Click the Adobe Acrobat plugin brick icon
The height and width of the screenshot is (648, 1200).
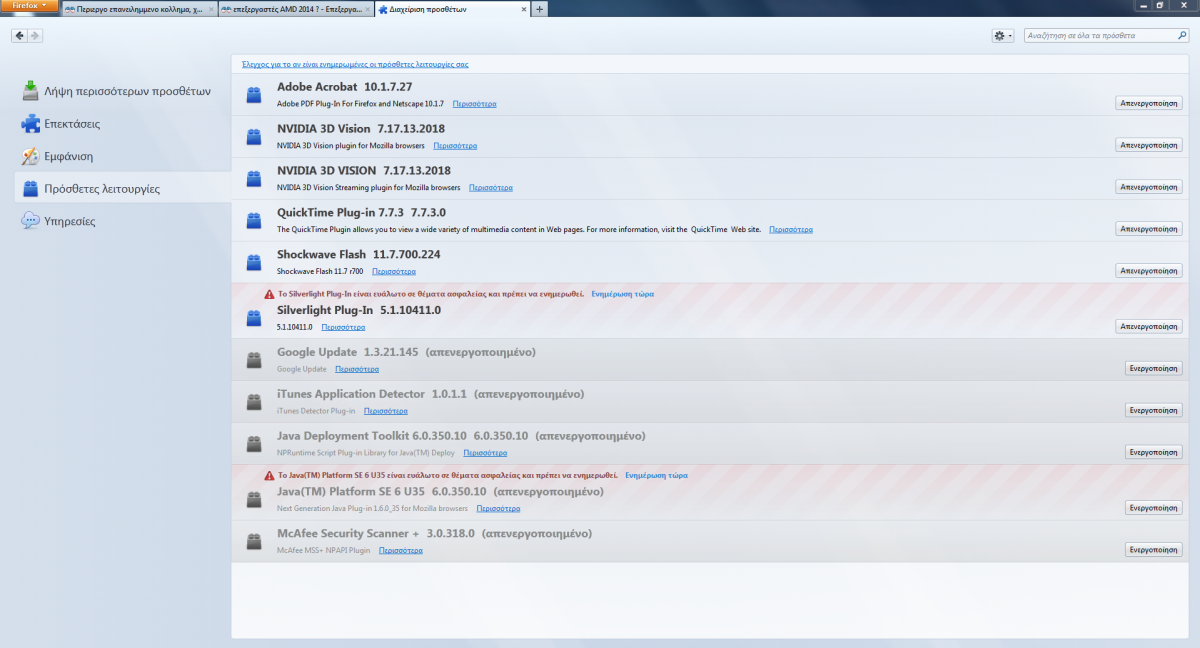click(254, 96)
